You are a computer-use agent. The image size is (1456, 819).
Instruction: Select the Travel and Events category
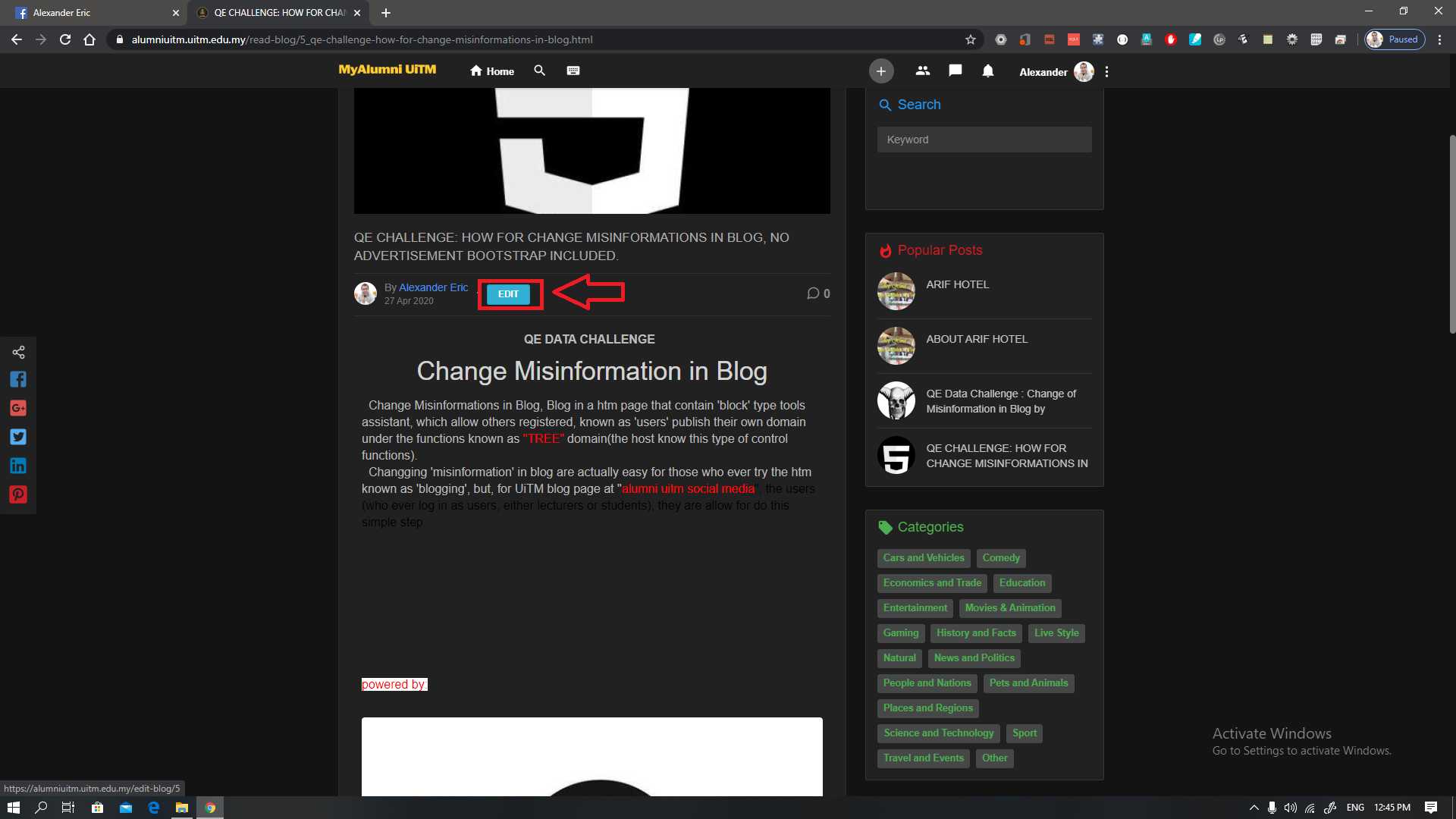click(924, 758)
